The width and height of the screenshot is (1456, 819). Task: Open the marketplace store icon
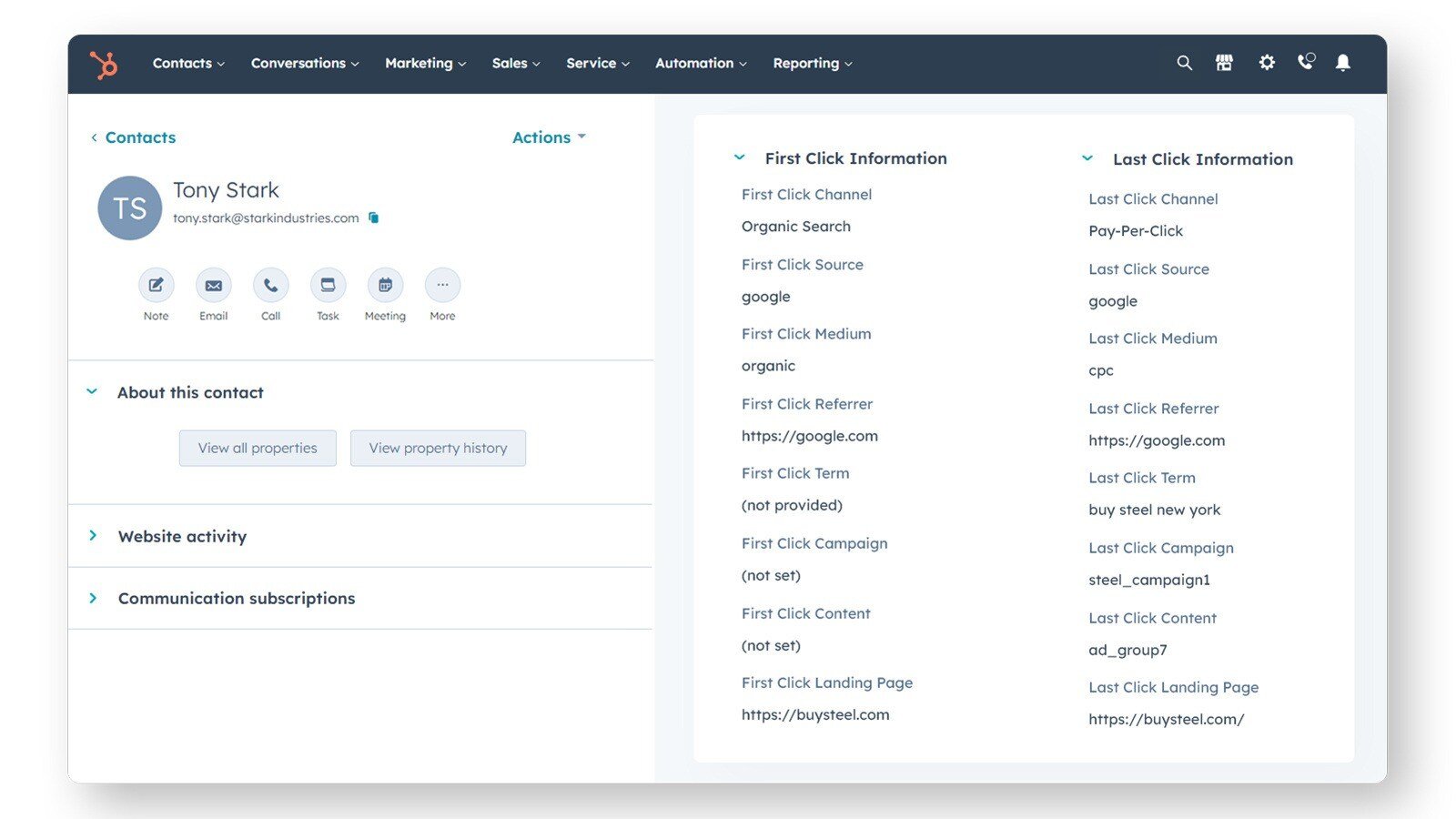pyautogui.click(x=1224, y=63)
